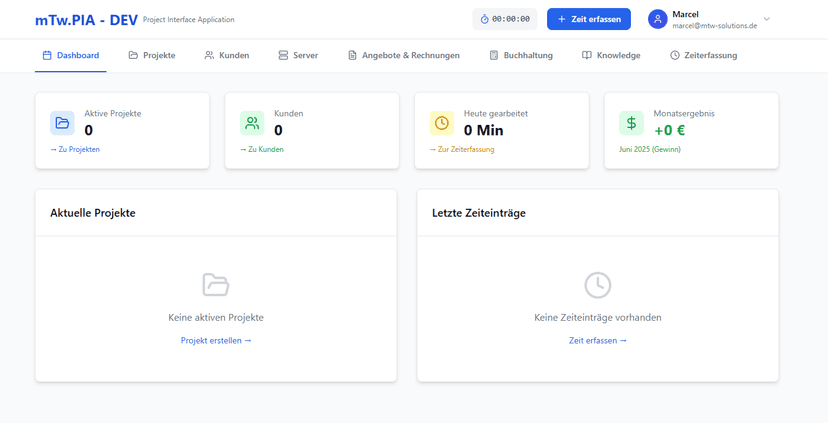This screenshot has width=828, height=423.
Task: Click the +0 € Monatsergebnis value
Action: click(x=670, y=130)
